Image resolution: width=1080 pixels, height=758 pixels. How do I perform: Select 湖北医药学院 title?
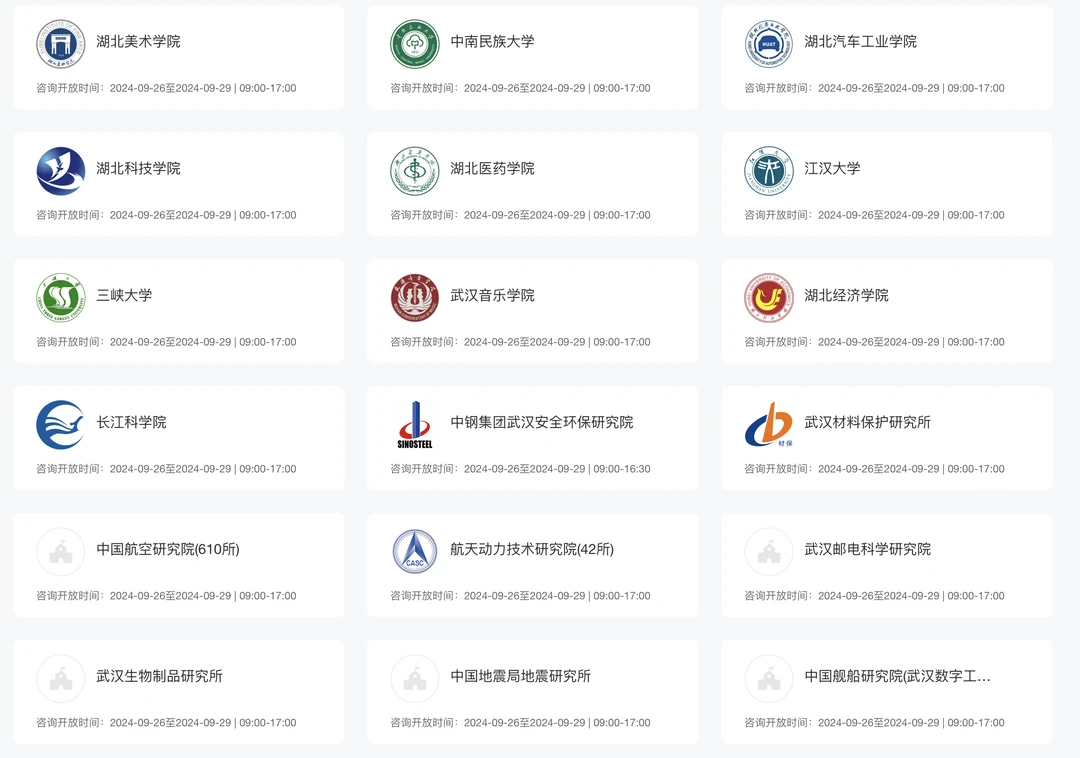pyautogui.click(x=492, y=168)
